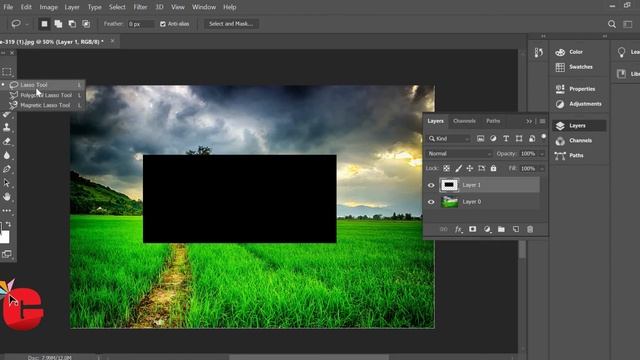640x360 pixels.
Task: Select the Rectangular Marquee tool
Action: tap(7, 72)
